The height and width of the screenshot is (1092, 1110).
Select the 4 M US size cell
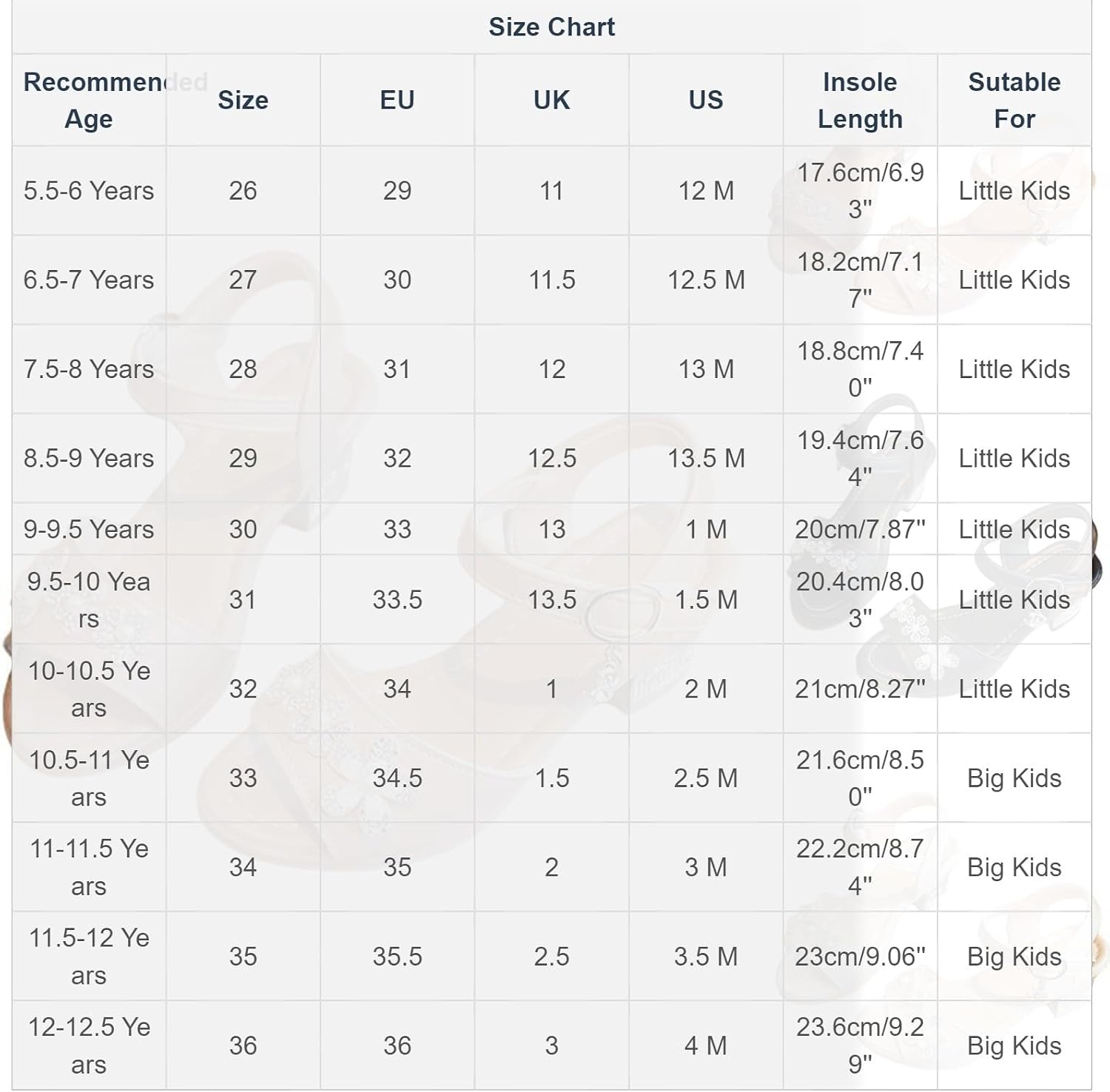tap(706, 1045)
